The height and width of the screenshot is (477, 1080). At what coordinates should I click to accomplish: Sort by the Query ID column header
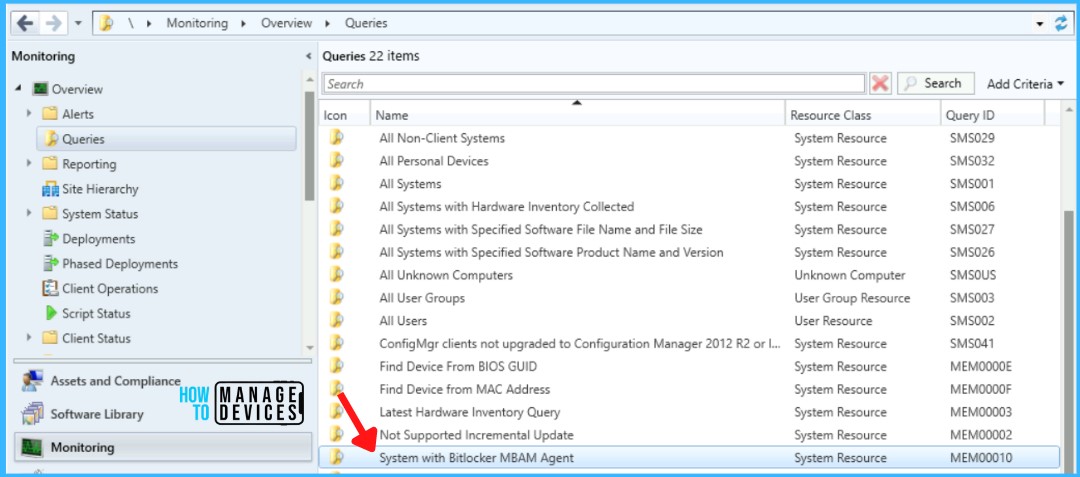993,116
